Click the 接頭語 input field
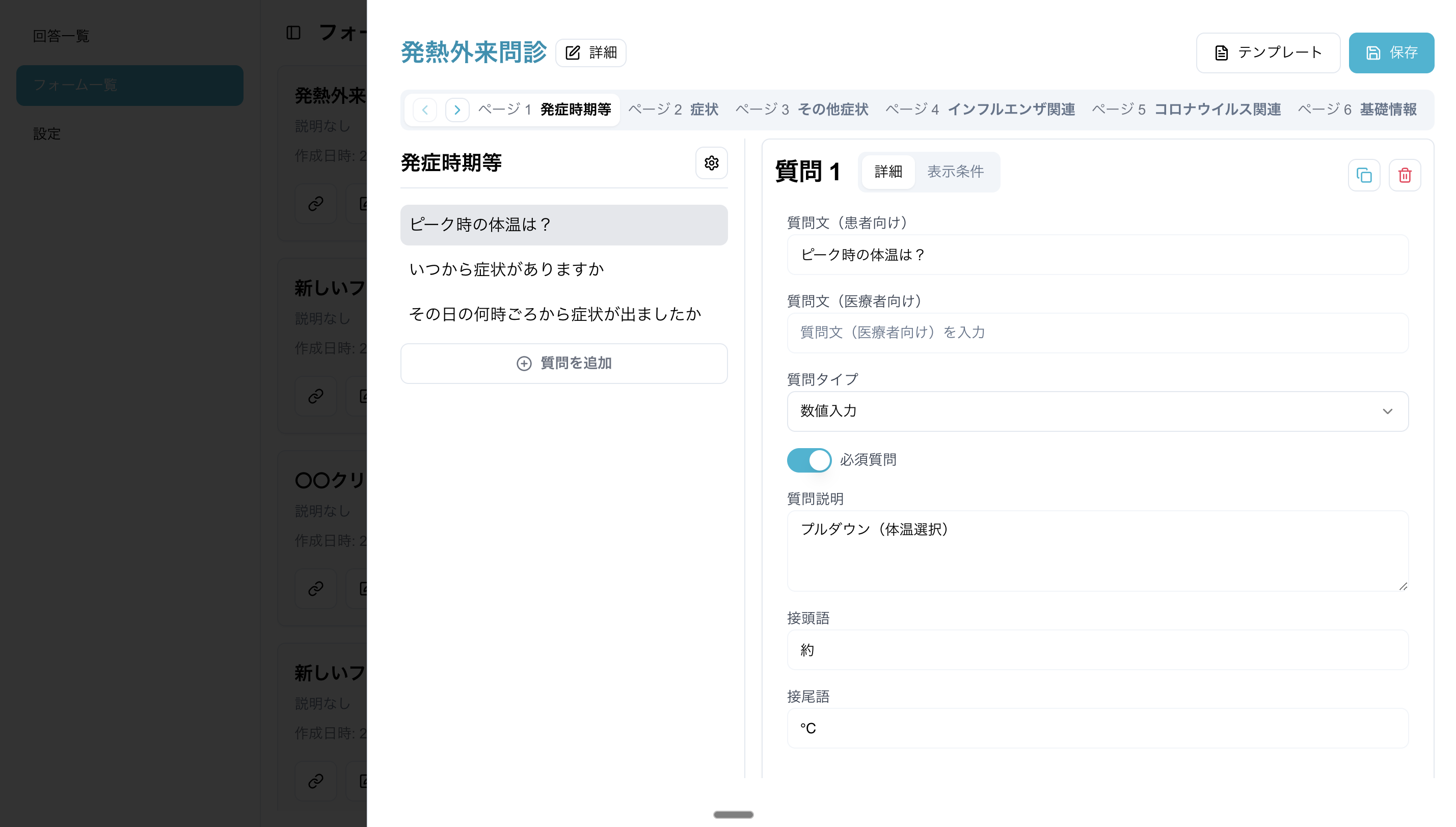Screen dimensions: 1456x827 1097,650
